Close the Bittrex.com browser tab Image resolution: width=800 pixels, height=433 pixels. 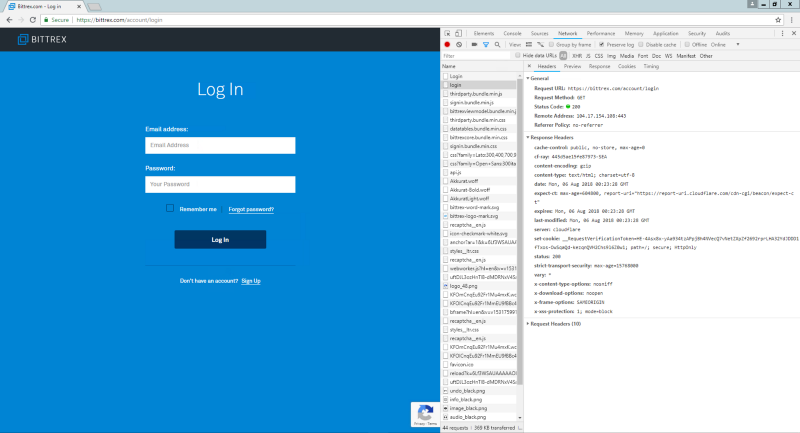tap(79, 7)
